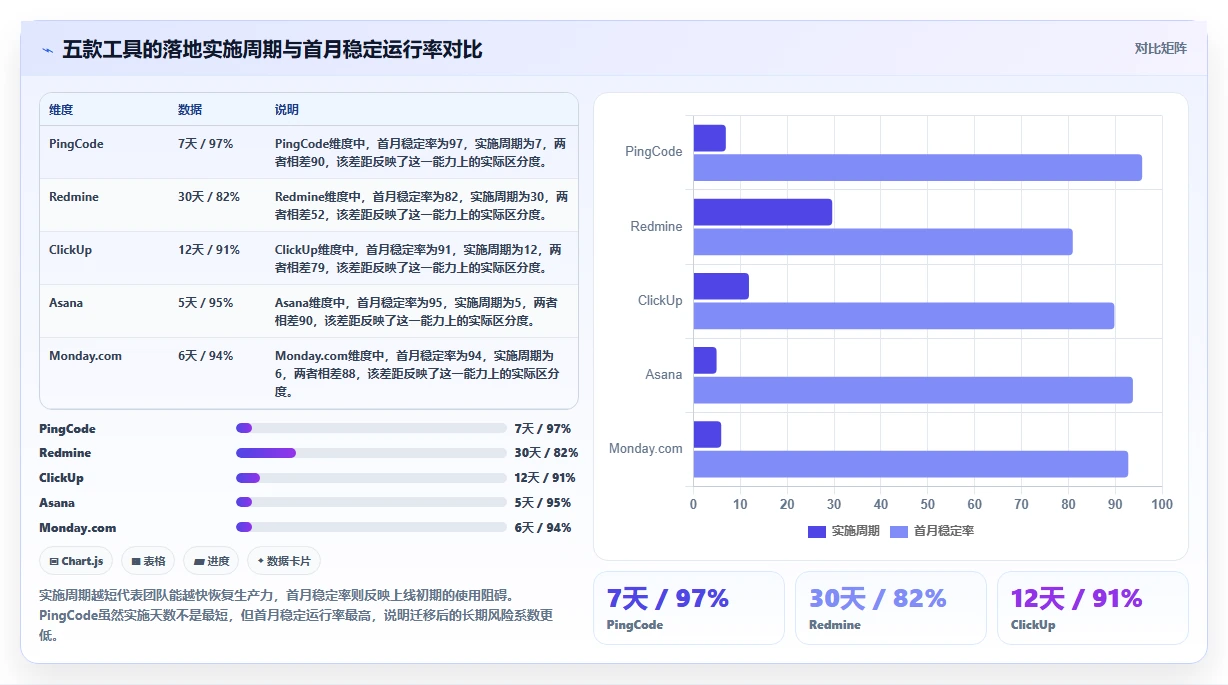Viewport: 1228px width, 685px height.
Task: Click the ClickUp 实施周期 chart bar
Action: tap(721, 286)
